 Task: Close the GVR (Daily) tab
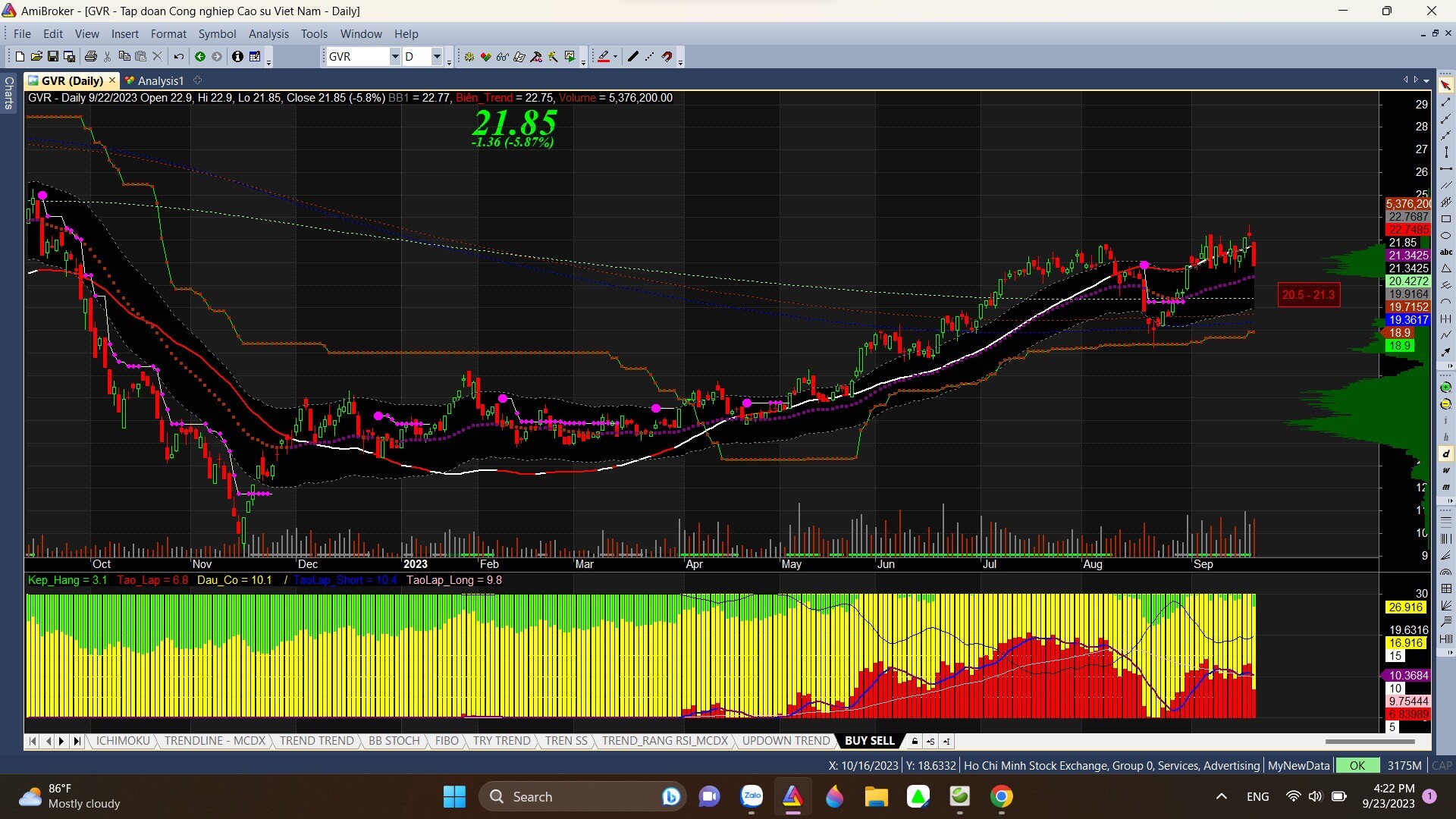pos(112,80)
